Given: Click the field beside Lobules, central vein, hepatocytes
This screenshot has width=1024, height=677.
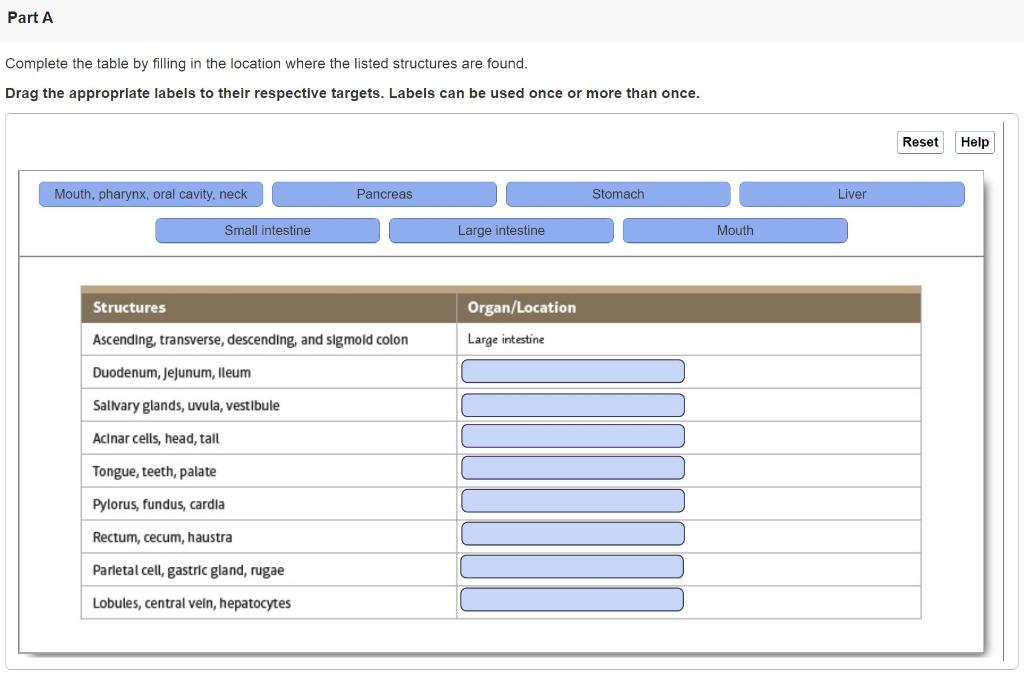Looking at the screenshot, I should click(571, 599).
